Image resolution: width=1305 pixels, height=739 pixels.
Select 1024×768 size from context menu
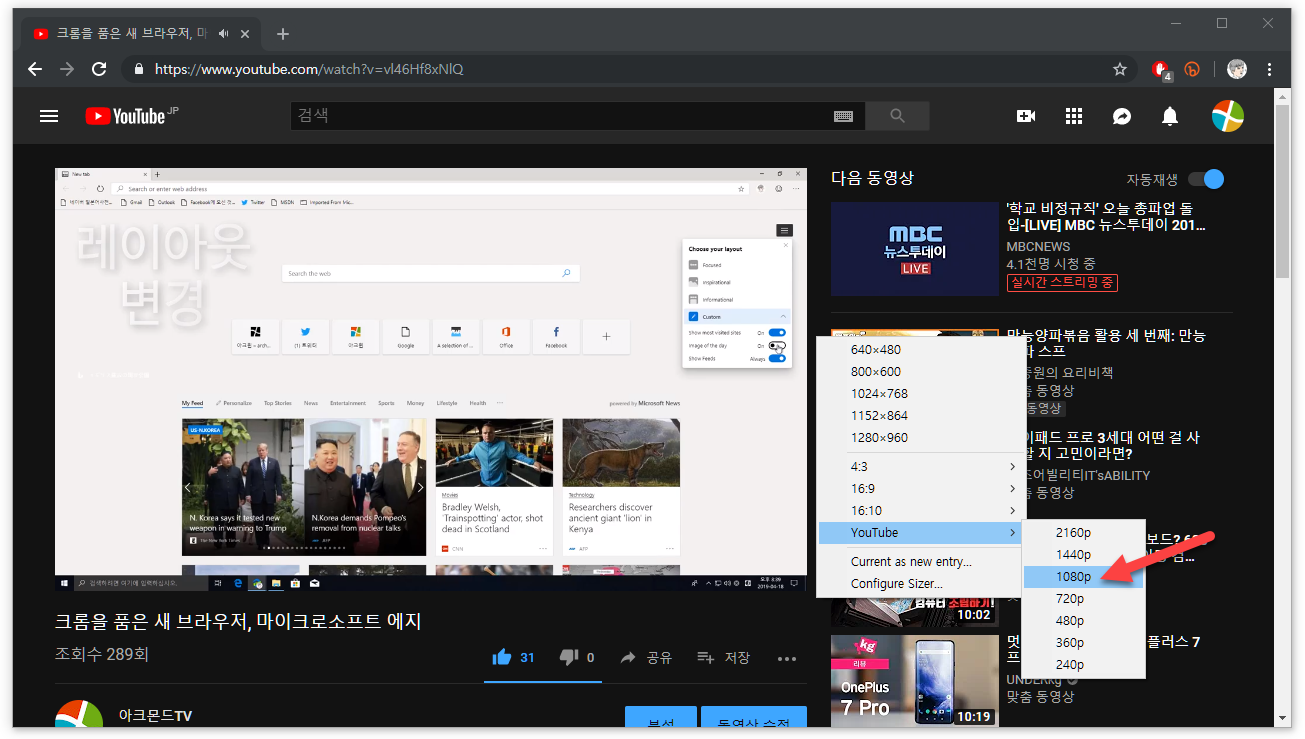[919, 394]
